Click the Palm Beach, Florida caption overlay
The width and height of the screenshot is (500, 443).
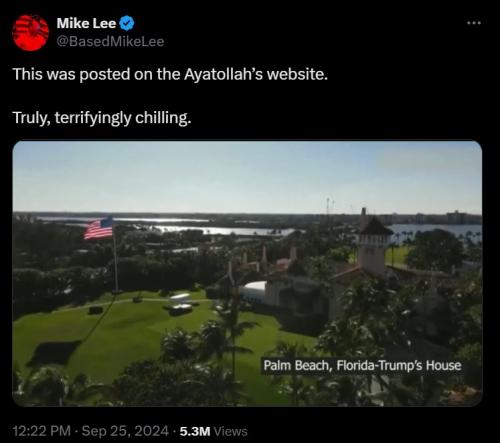[x=362, y=365]
